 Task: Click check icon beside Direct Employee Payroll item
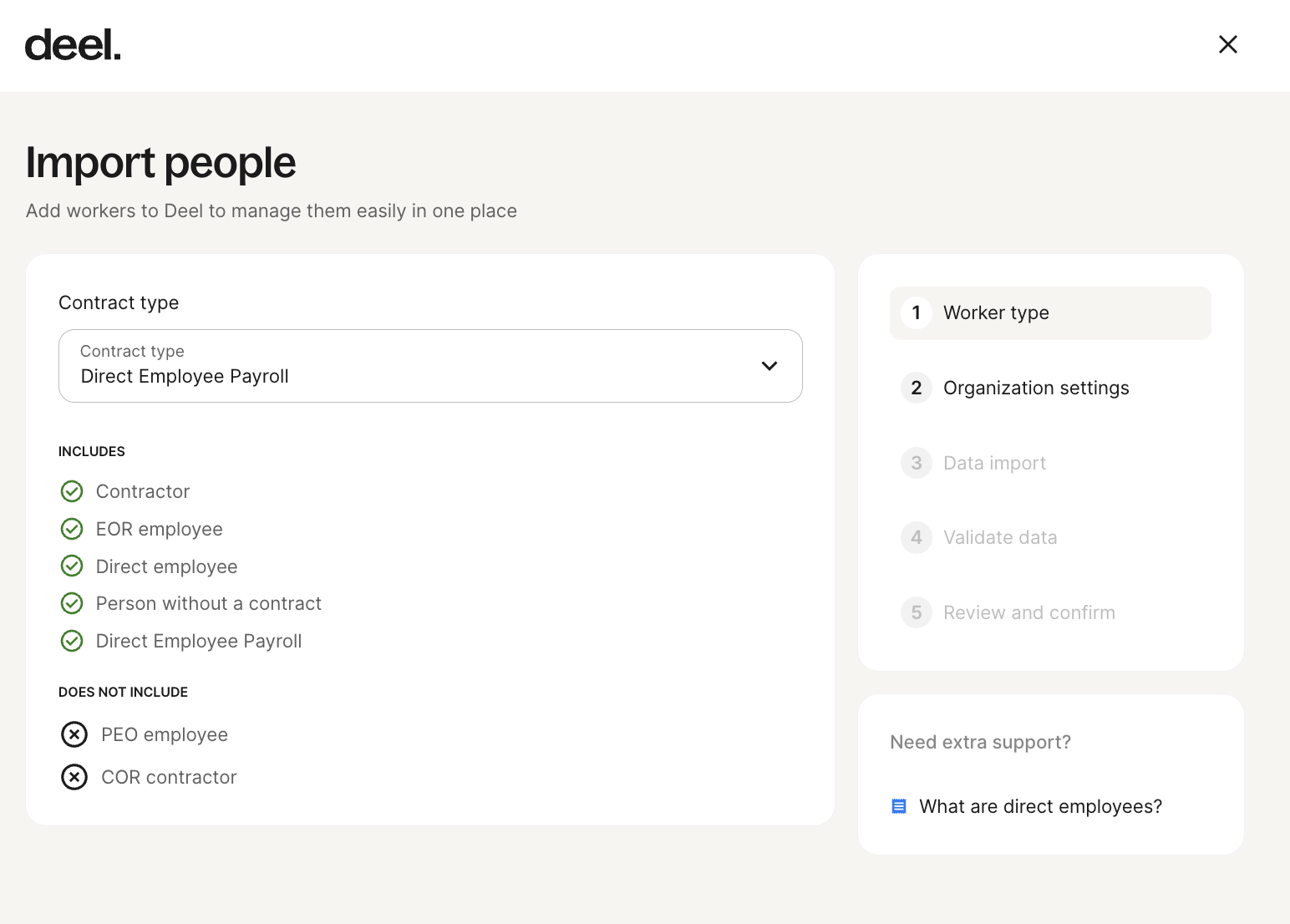click(72, 641)
